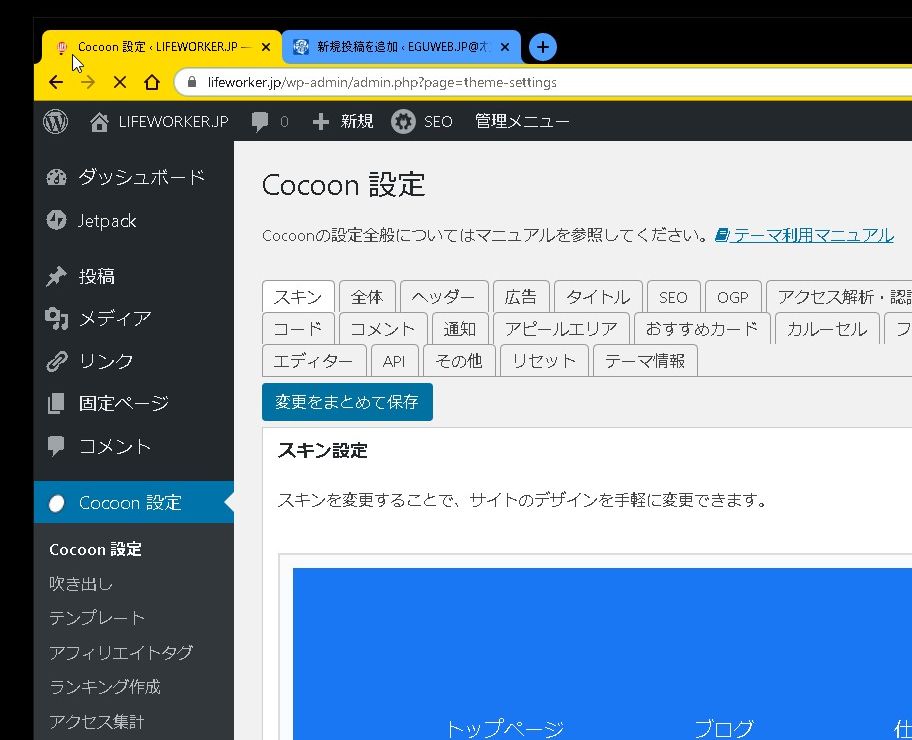This screenshot has width=912, height=740.
Task: Click 変更をまとめて保存 button
Action: 347,402
